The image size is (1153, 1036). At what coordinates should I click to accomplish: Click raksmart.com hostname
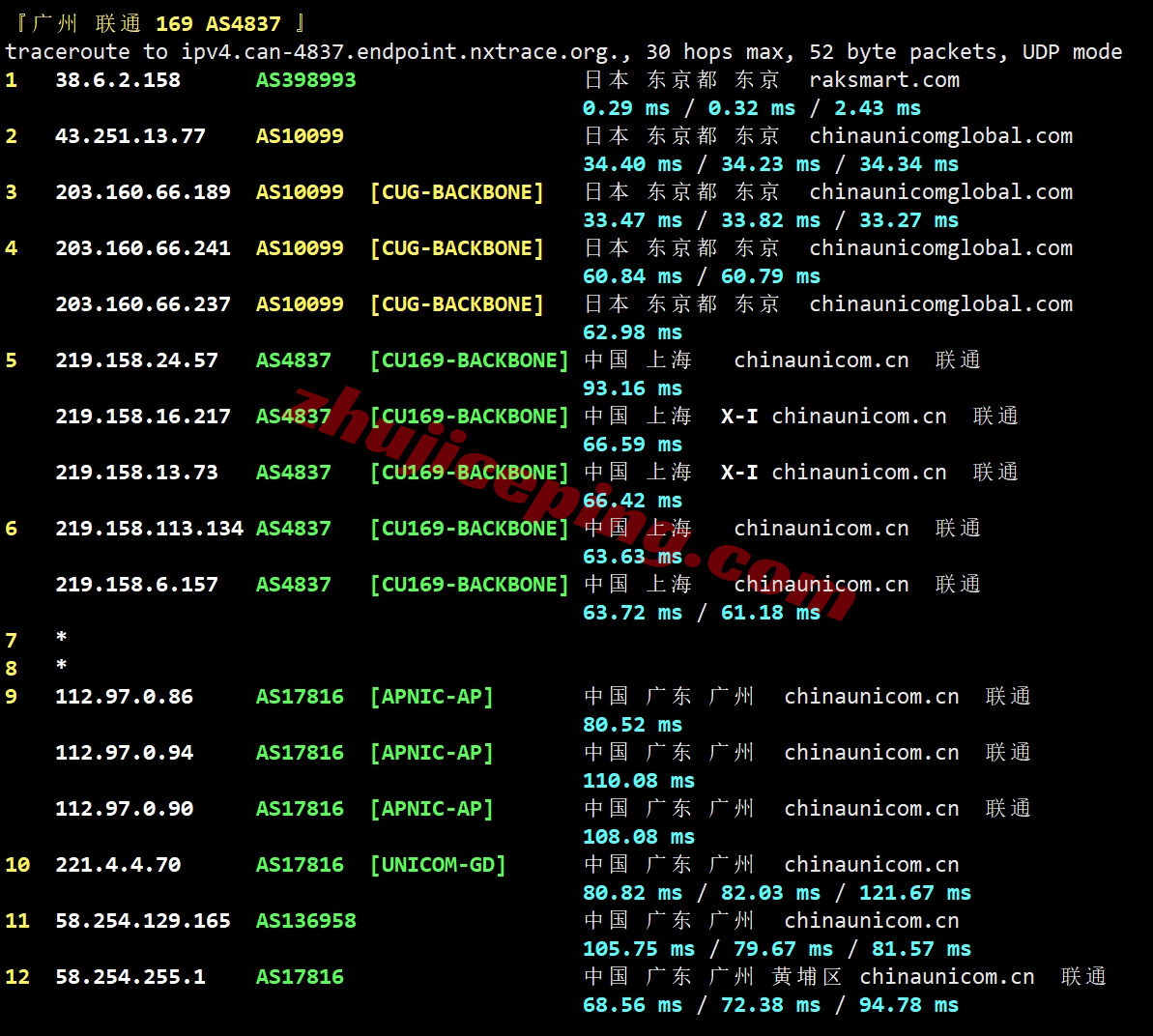[x=884, y=80]
